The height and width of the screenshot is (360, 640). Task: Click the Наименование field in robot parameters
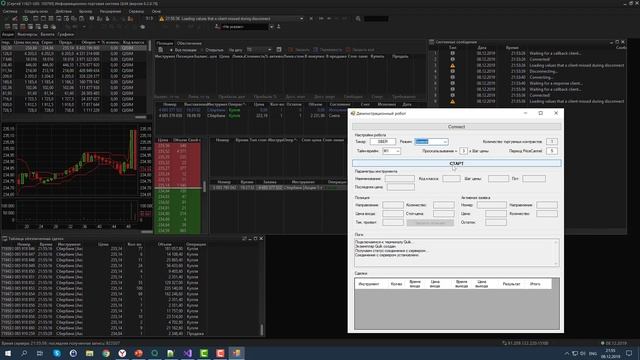pos(400,179)
